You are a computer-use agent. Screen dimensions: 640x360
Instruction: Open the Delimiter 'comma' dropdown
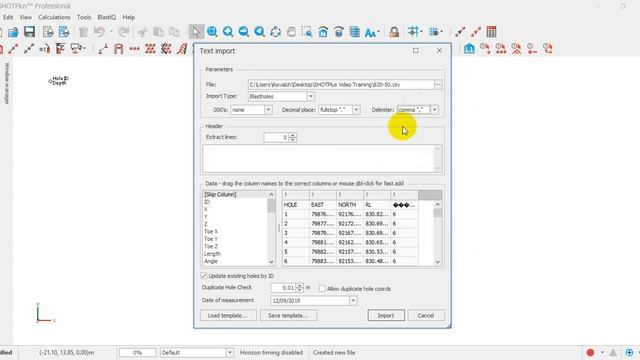click(434, 110)
